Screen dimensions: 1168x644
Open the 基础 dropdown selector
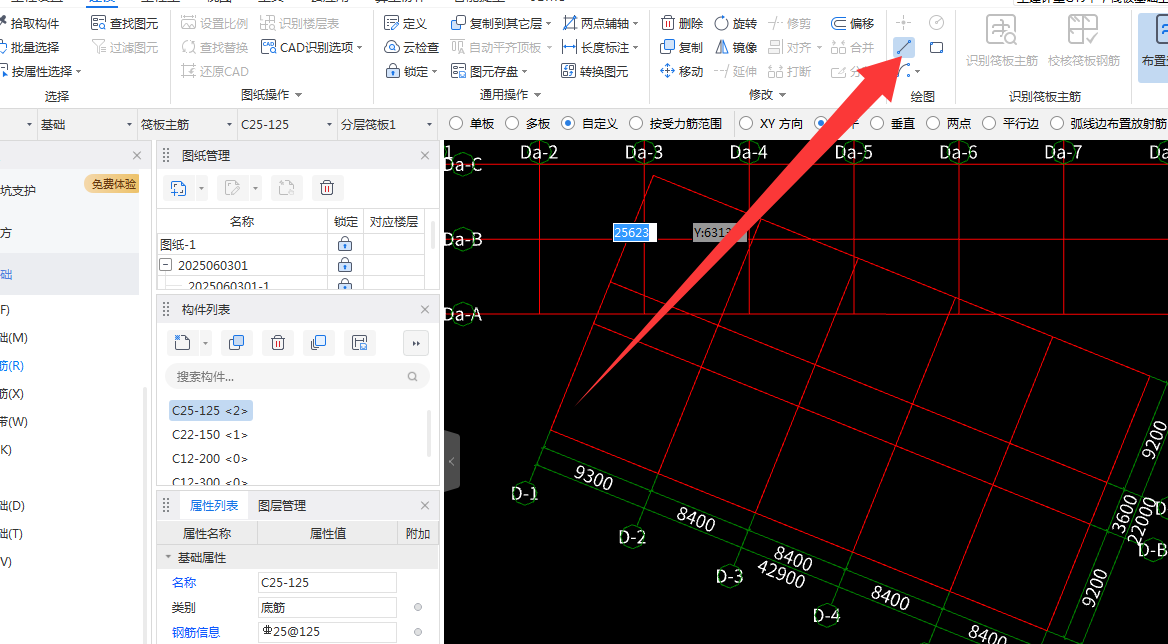point(86,124)
